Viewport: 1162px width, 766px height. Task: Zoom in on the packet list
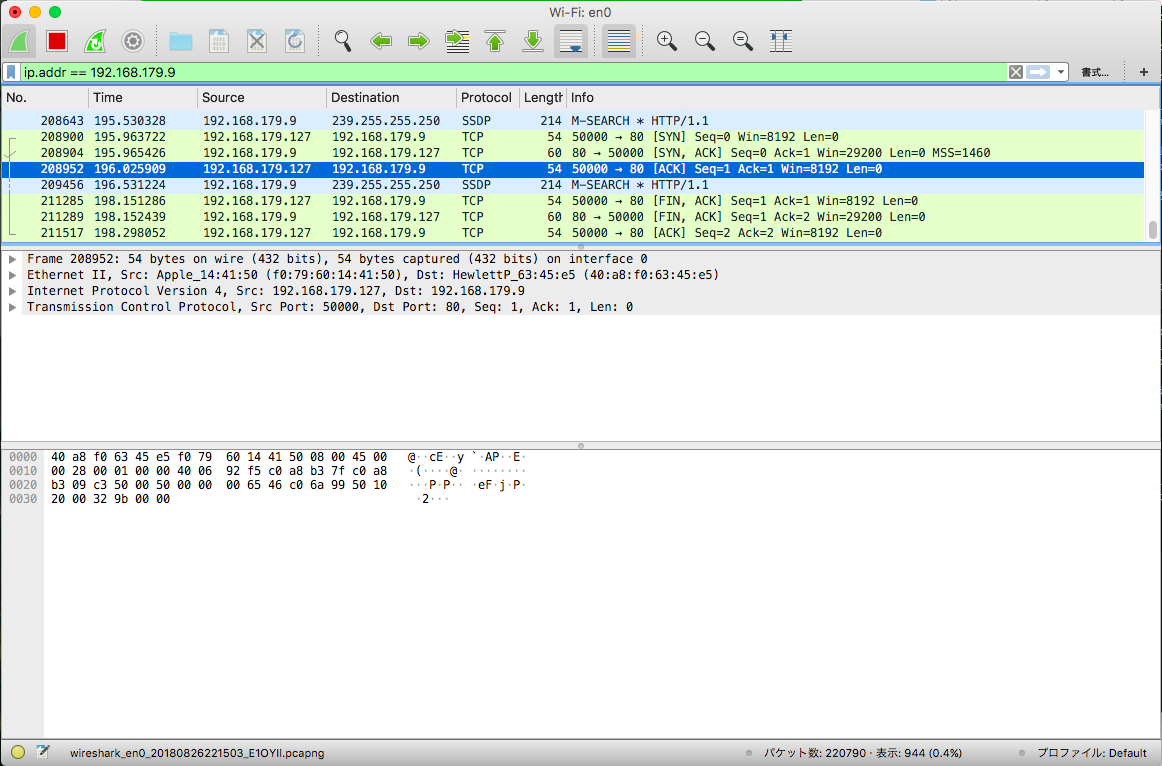pos(666,41)
